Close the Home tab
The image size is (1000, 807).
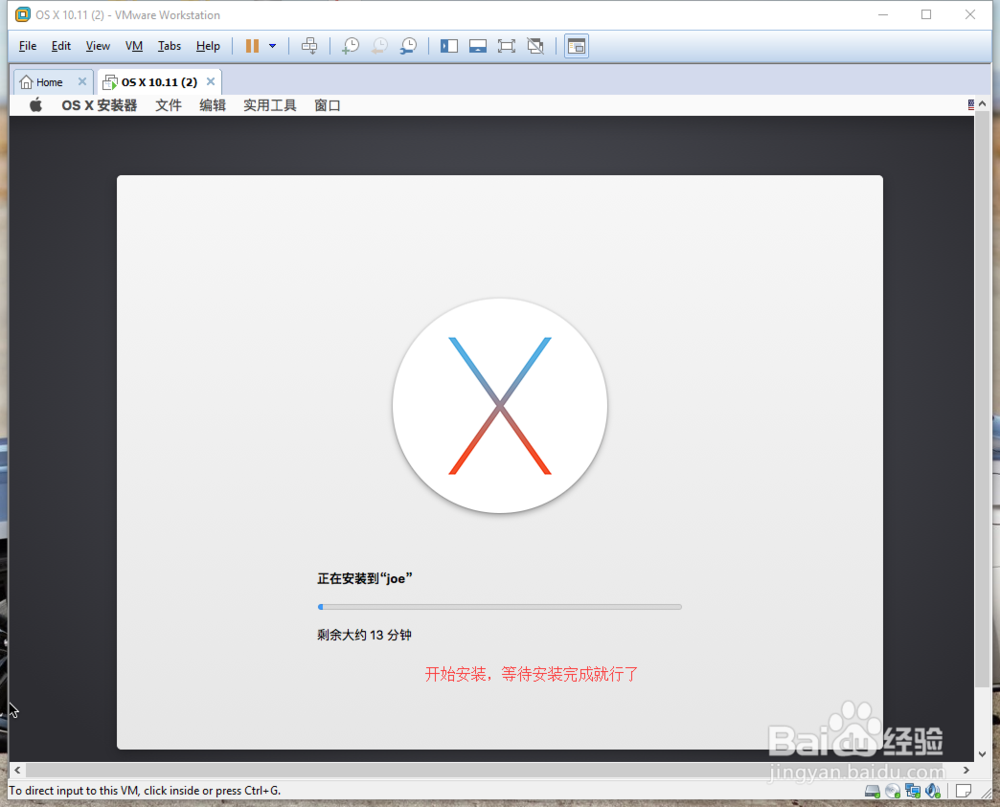click(x=82, y=82)
